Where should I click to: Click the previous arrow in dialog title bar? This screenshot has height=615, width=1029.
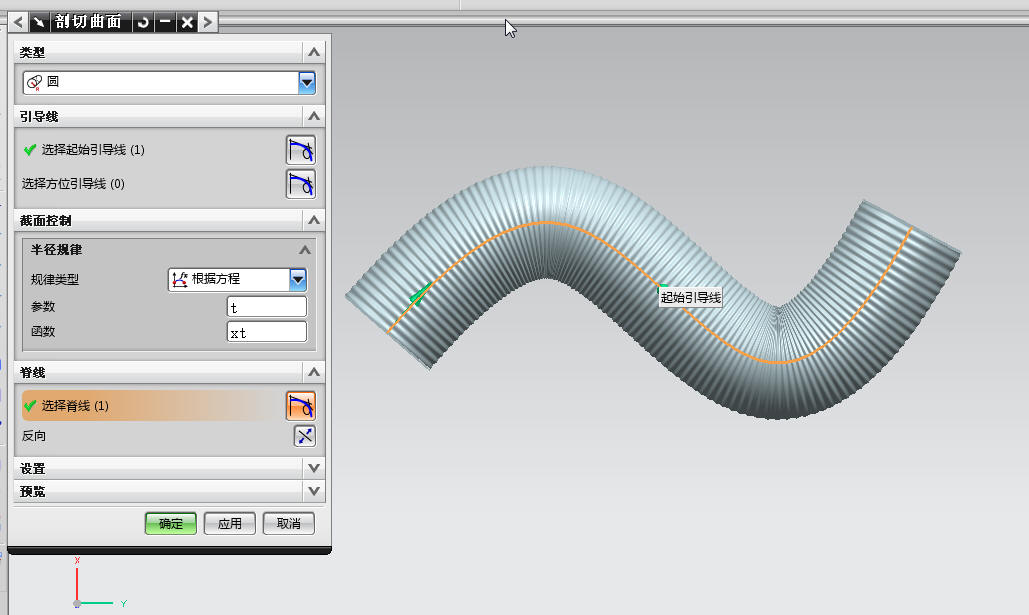(18, 22)
